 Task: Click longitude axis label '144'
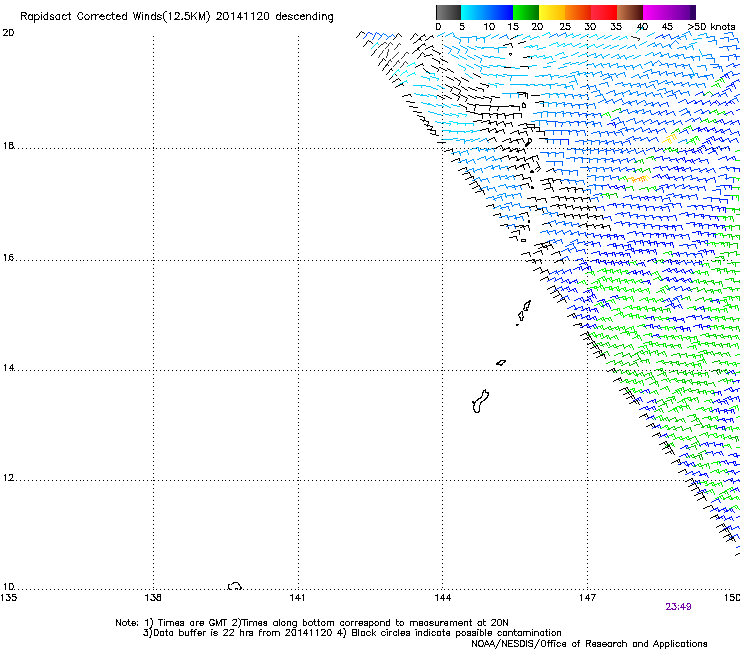[443, 598]
